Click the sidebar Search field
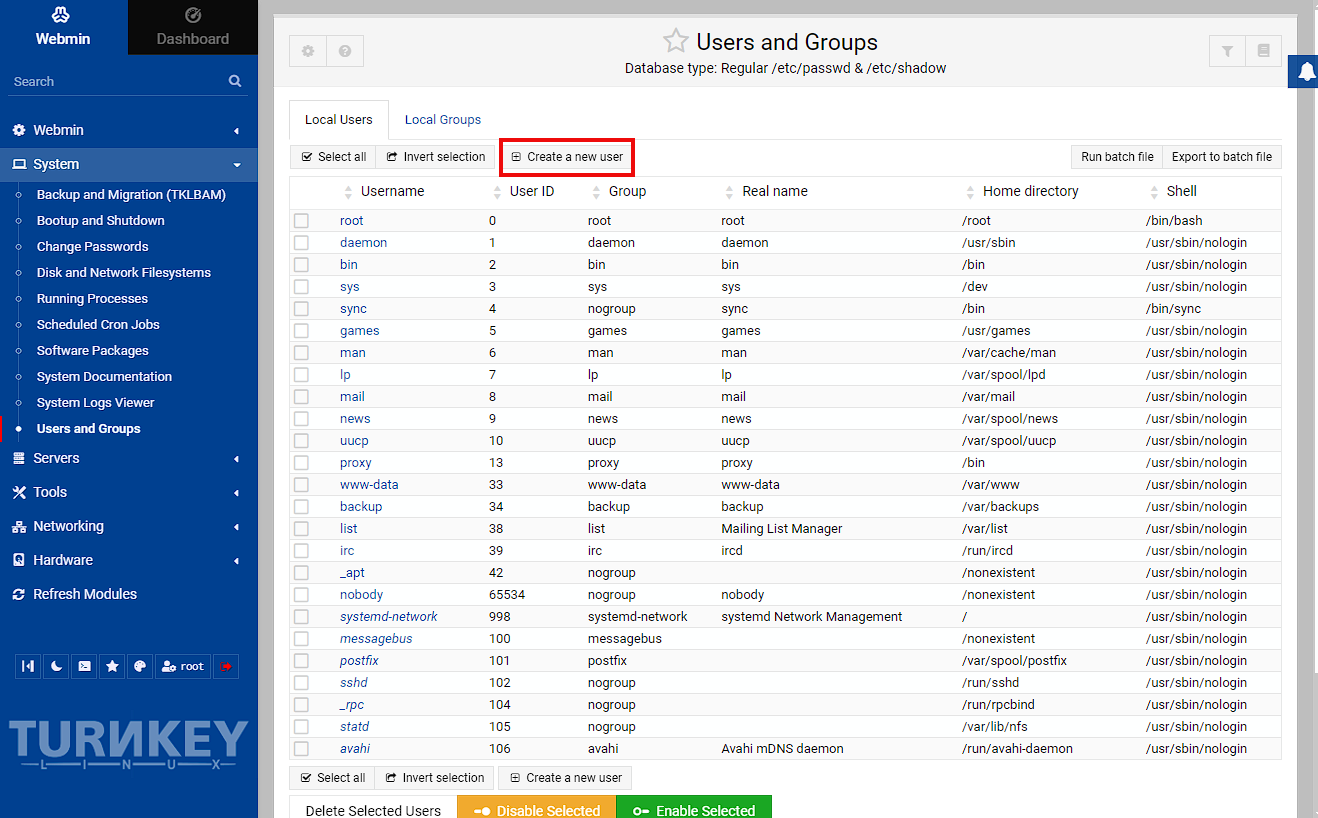 point(115,82)
